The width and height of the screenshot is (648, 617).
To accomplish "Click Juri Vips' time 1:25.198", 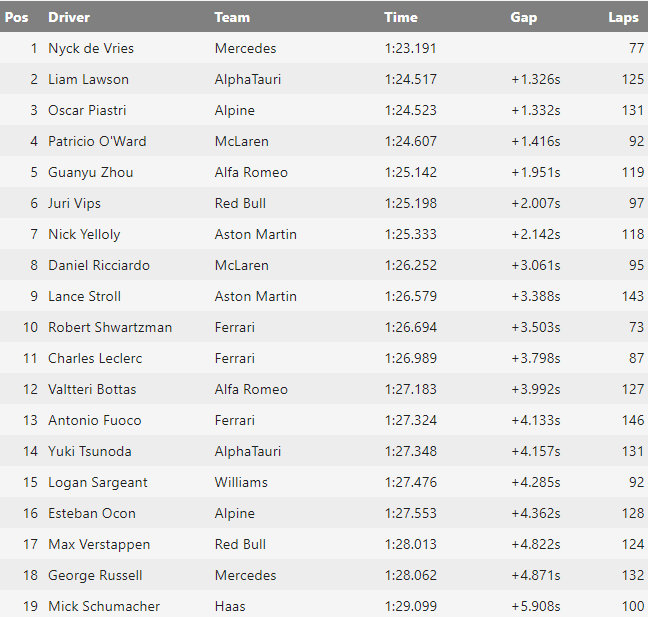I will [x=410, y=203].
